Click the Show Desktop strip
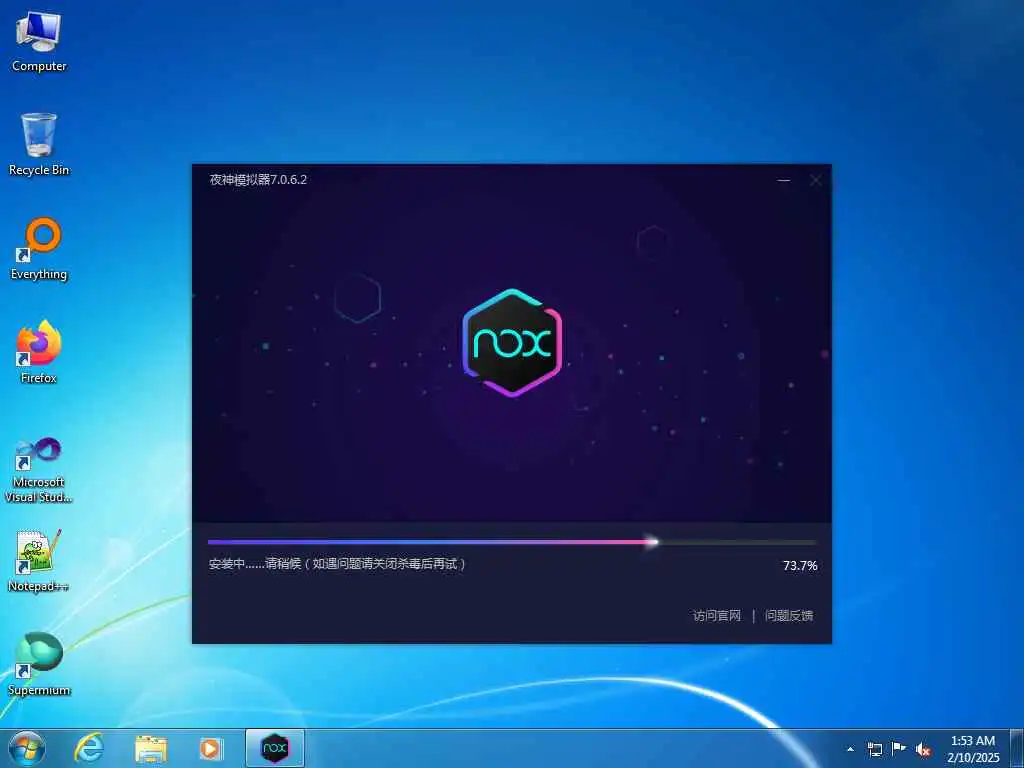Viewport: 1024px width, 768px height. (1017, 748)
